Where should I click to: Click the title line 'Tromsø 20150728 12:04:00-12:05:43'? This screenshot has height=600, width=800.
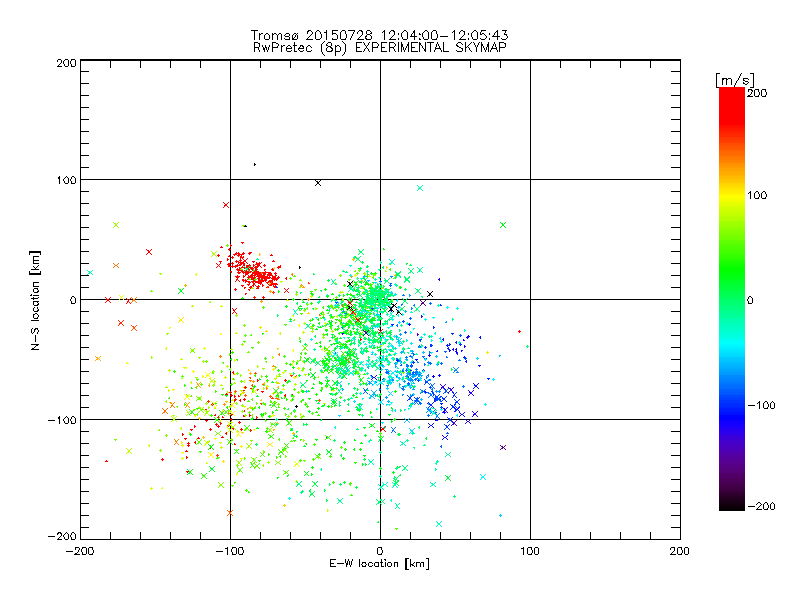[x=379, y=35]
